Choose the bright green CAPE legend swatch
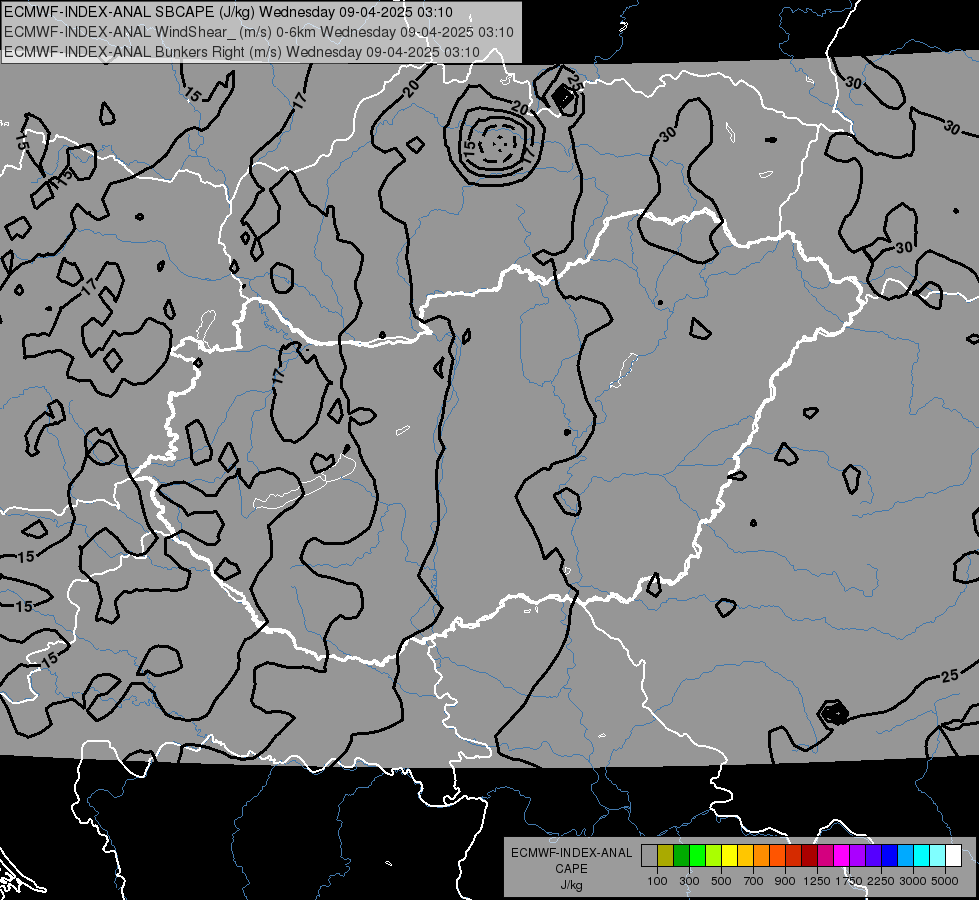Image resolution: width=979 pixels, height=900 pixels. click(697, 856)
